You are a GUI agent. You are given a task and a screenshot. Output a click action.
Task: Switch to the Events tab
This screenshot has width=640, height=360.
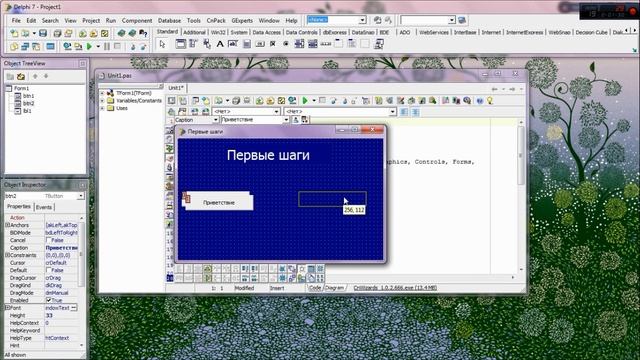pyautogui.click(x=44, y=207)
